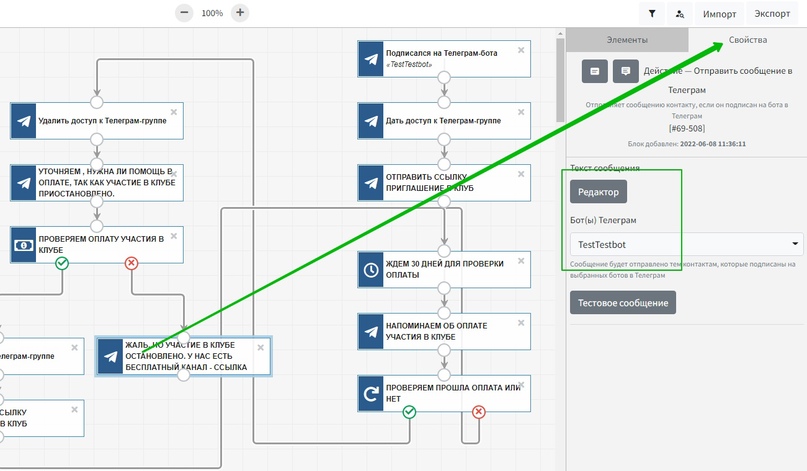Click the second gray comment icon in properties
The height and width of the screenshot is (471, 807).
[626, 71]
